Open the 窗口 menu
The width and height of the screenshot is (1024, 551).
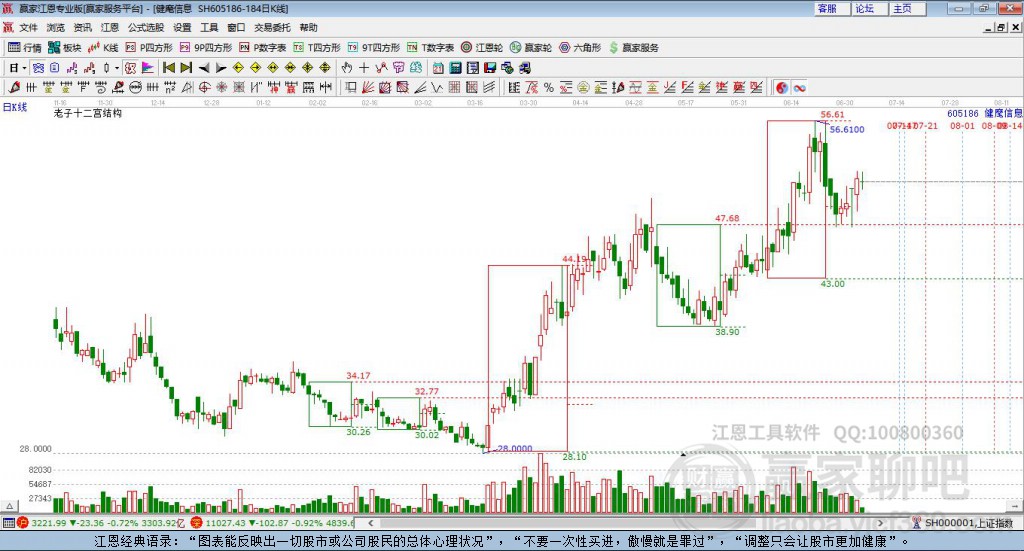pyautogui.click(x=236, y=27)
